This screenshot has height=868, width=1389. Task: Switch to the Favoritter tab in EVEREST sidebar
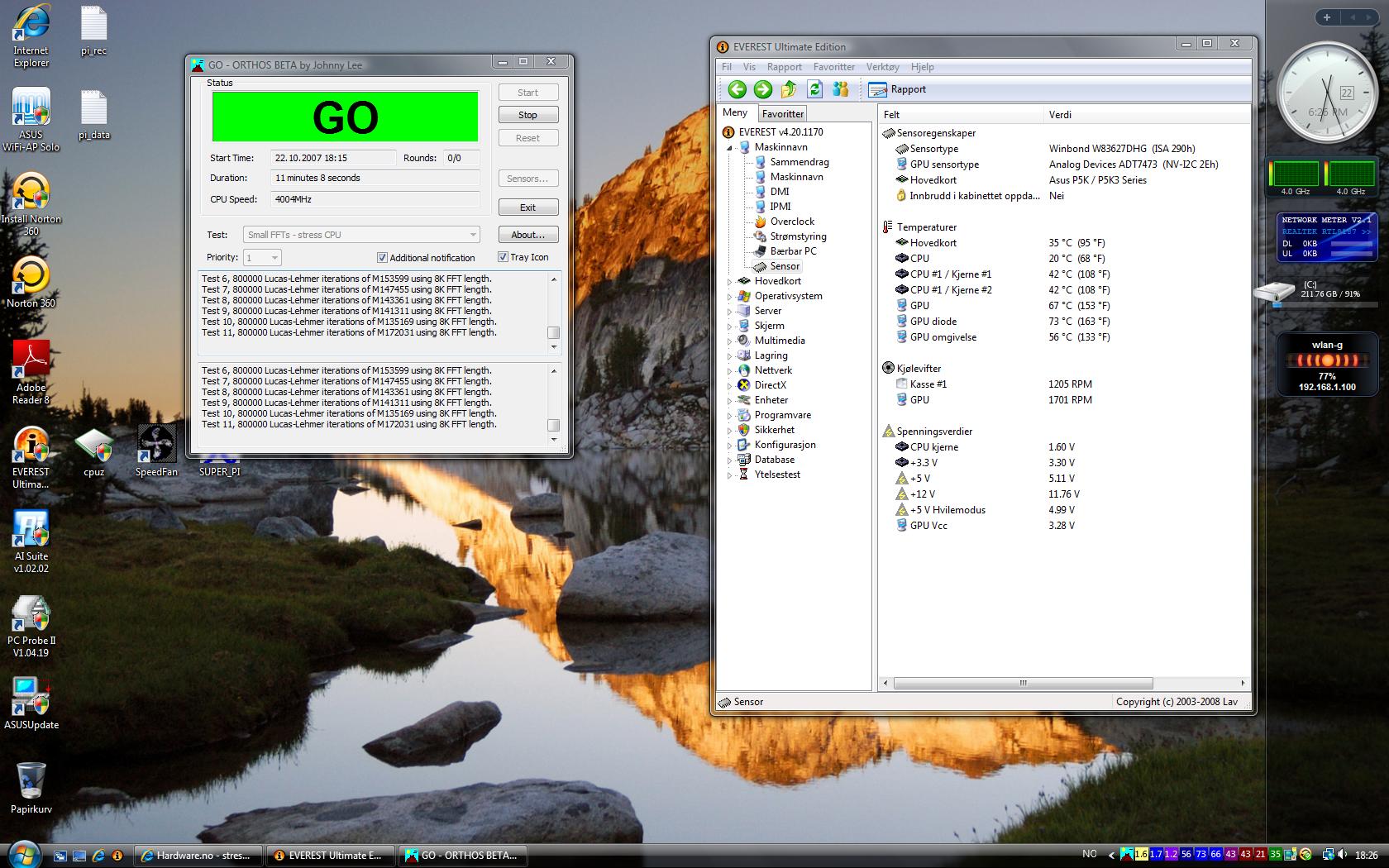point(782,114)
